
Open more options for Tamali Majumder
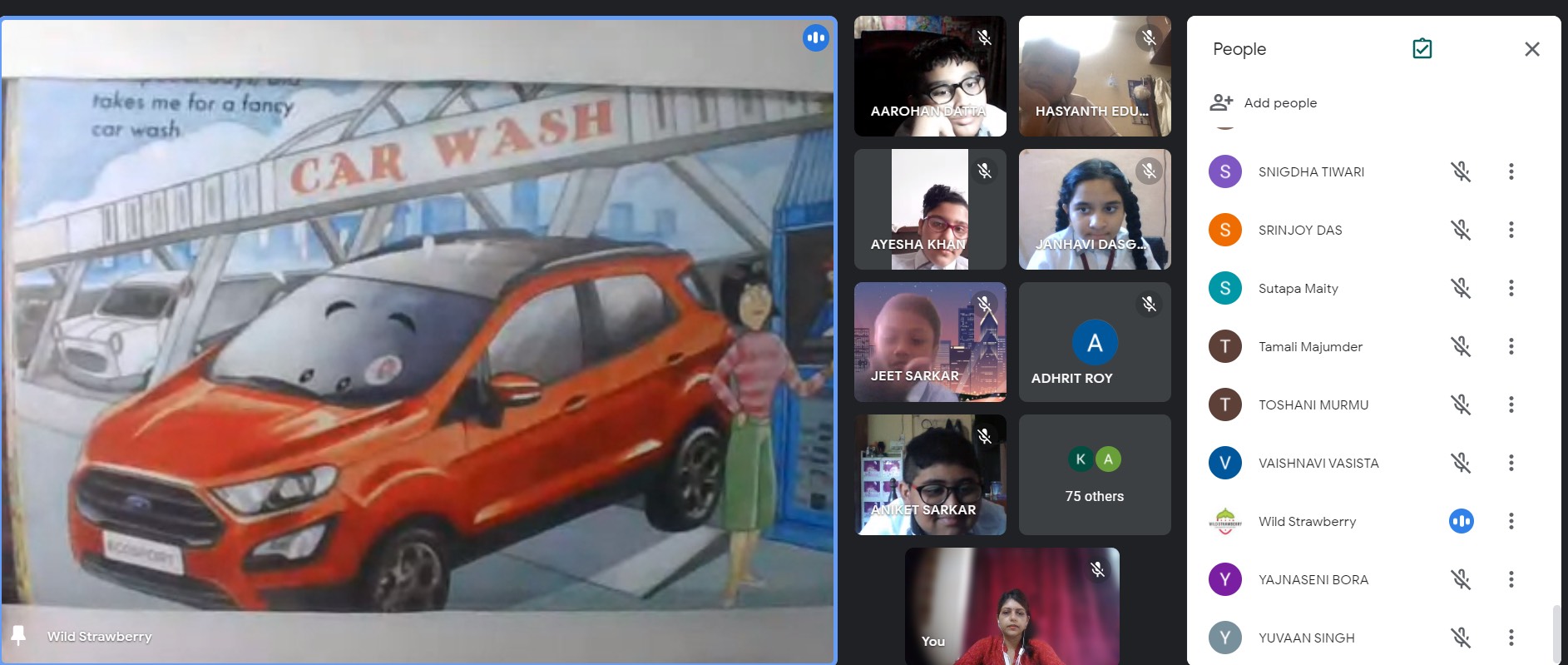(1511, 346)
